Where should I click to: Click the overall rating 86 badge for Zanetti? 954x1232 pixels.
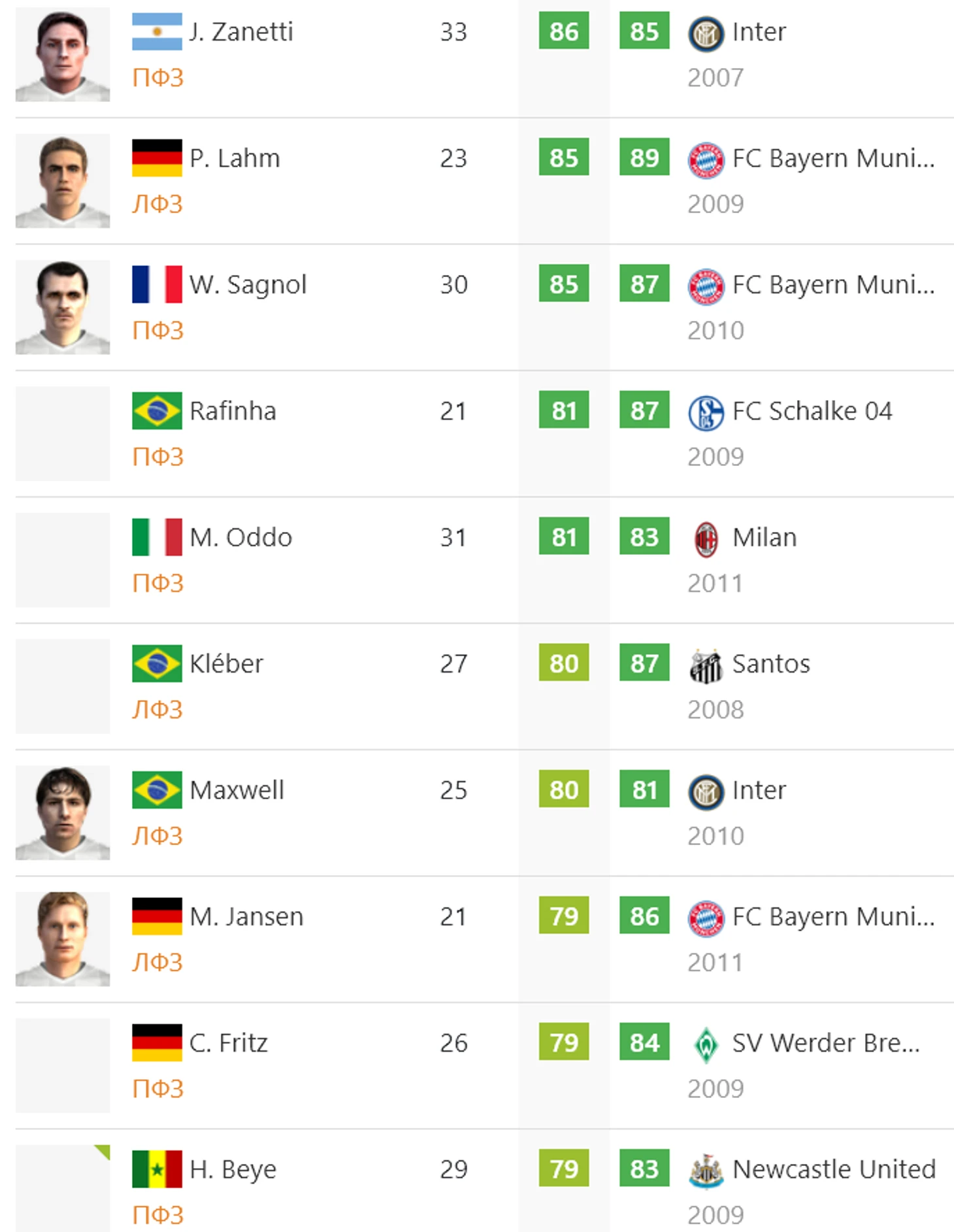click(563, 31)
